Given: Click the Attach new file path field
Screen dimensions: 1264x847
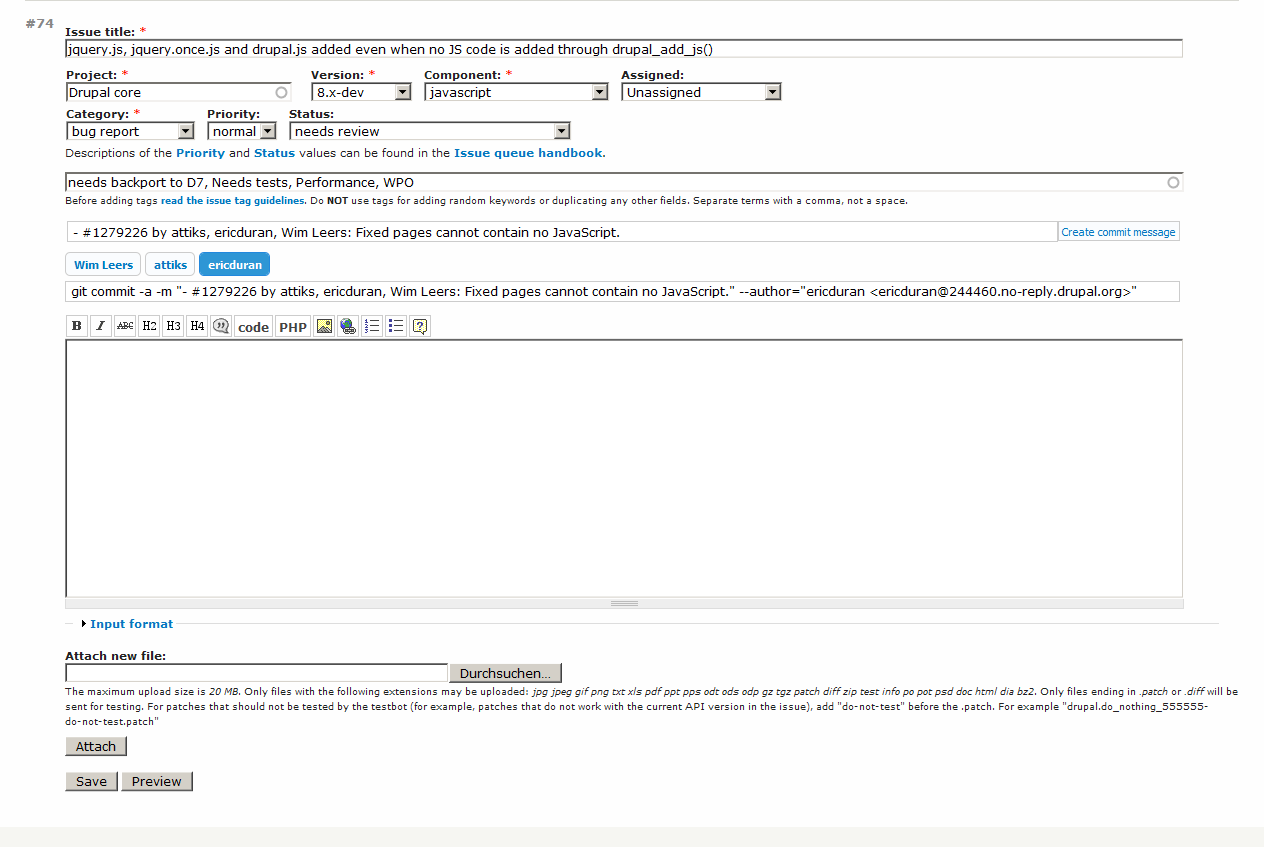Looking at the screenshot, I should click(x=256, y=673).
